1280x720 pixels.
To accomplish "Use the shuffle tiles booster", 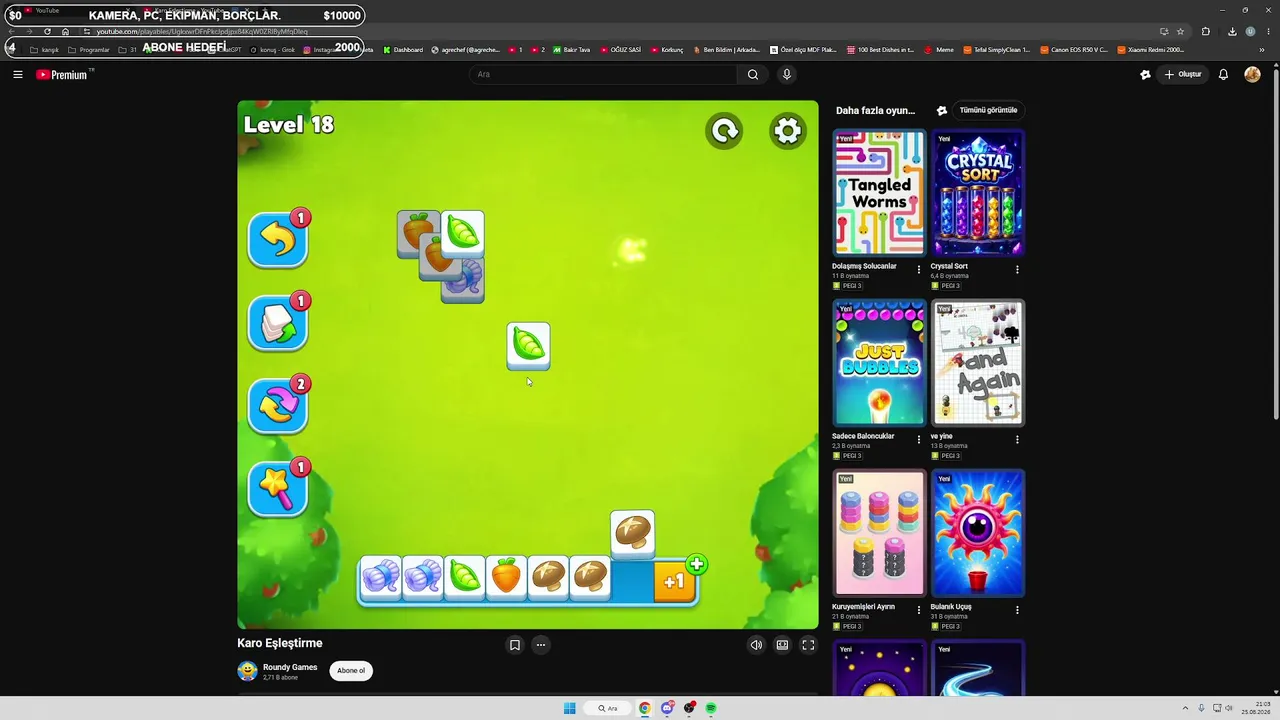I will (x=277, y=406).
